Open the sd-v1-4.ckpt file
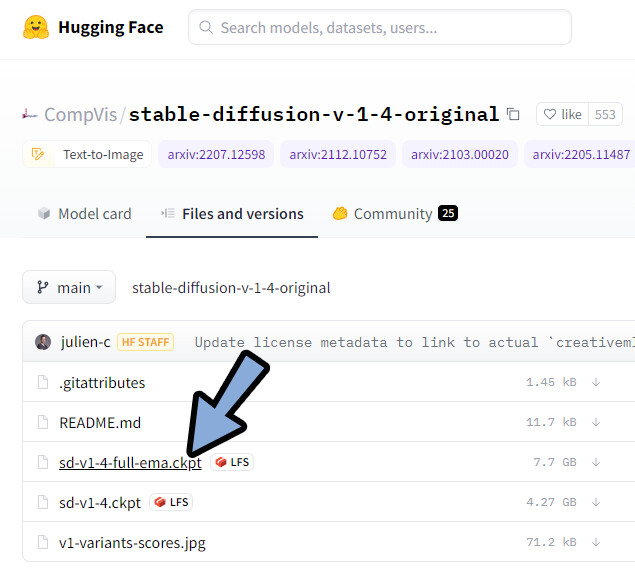The width and height of the screenshot is (635, 585). 100,503
